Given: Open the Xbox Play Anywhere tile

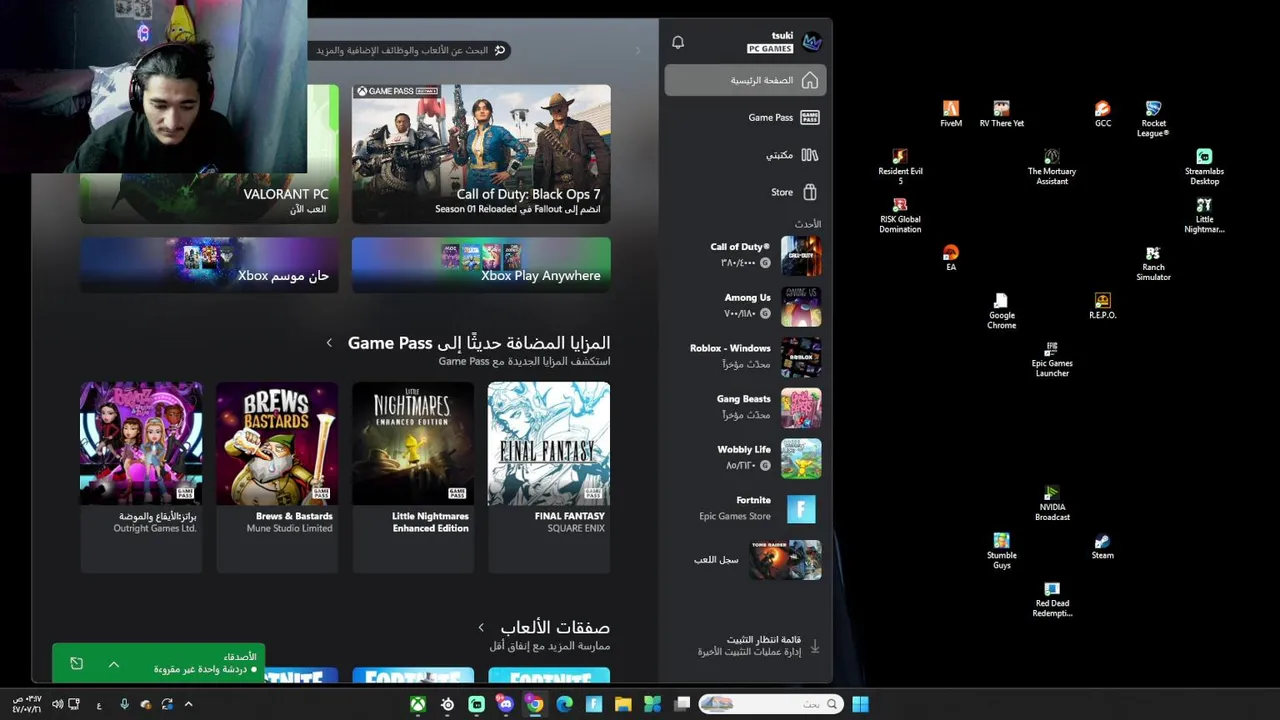Looking at the screenshot, I should coord(481,265).
